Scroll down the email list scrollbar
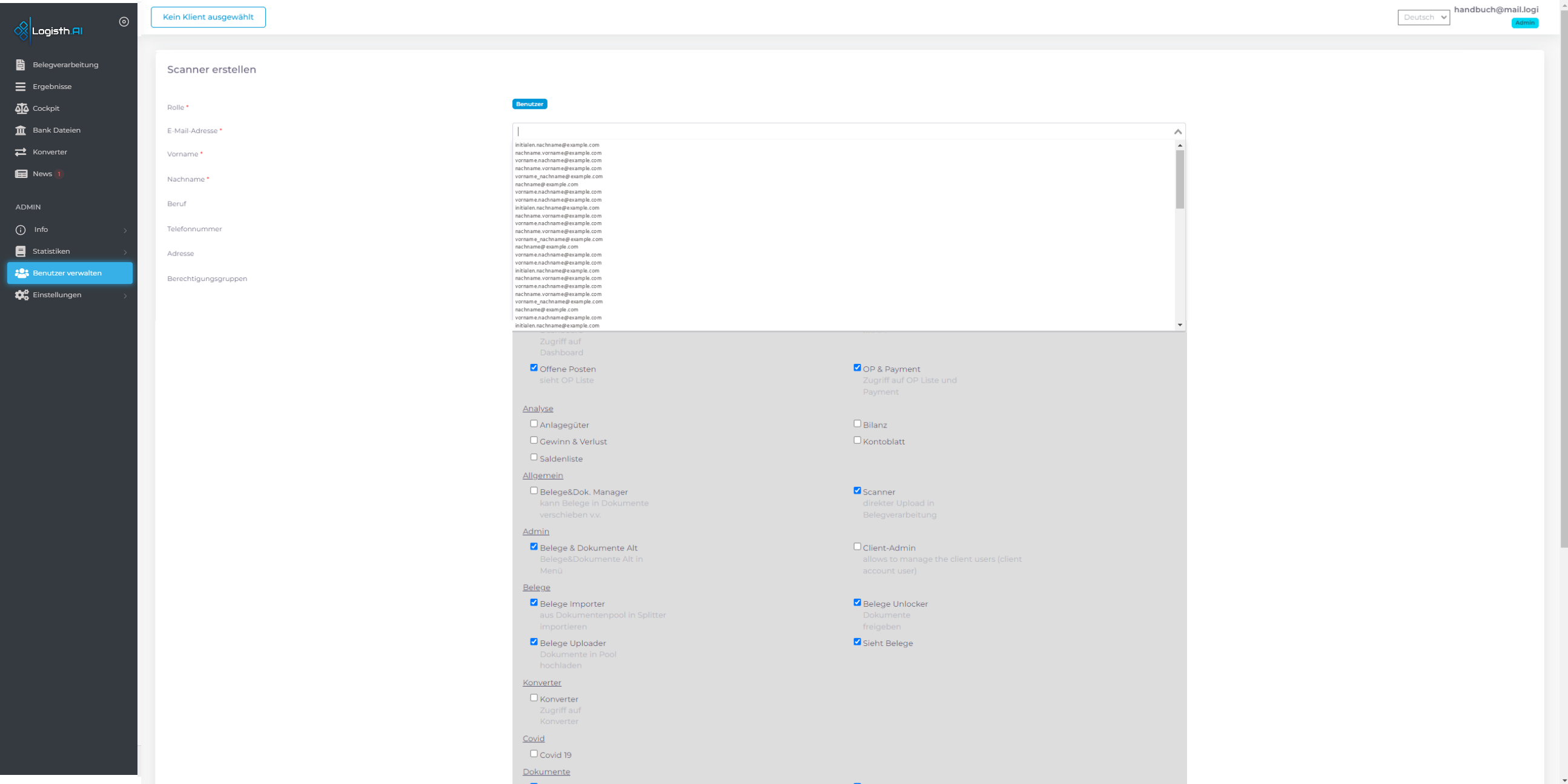Viewport: 1568px width, 784px height. tap(1181, 325)
